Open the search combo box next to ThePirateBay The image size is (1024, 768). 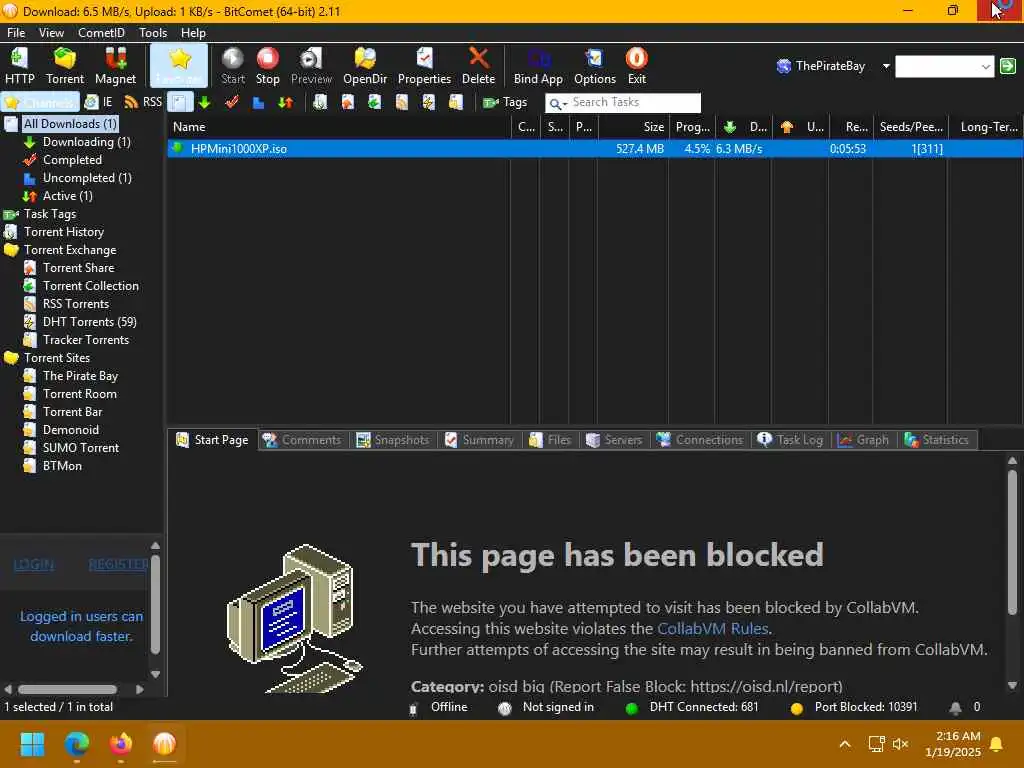(x=944, y=66)
